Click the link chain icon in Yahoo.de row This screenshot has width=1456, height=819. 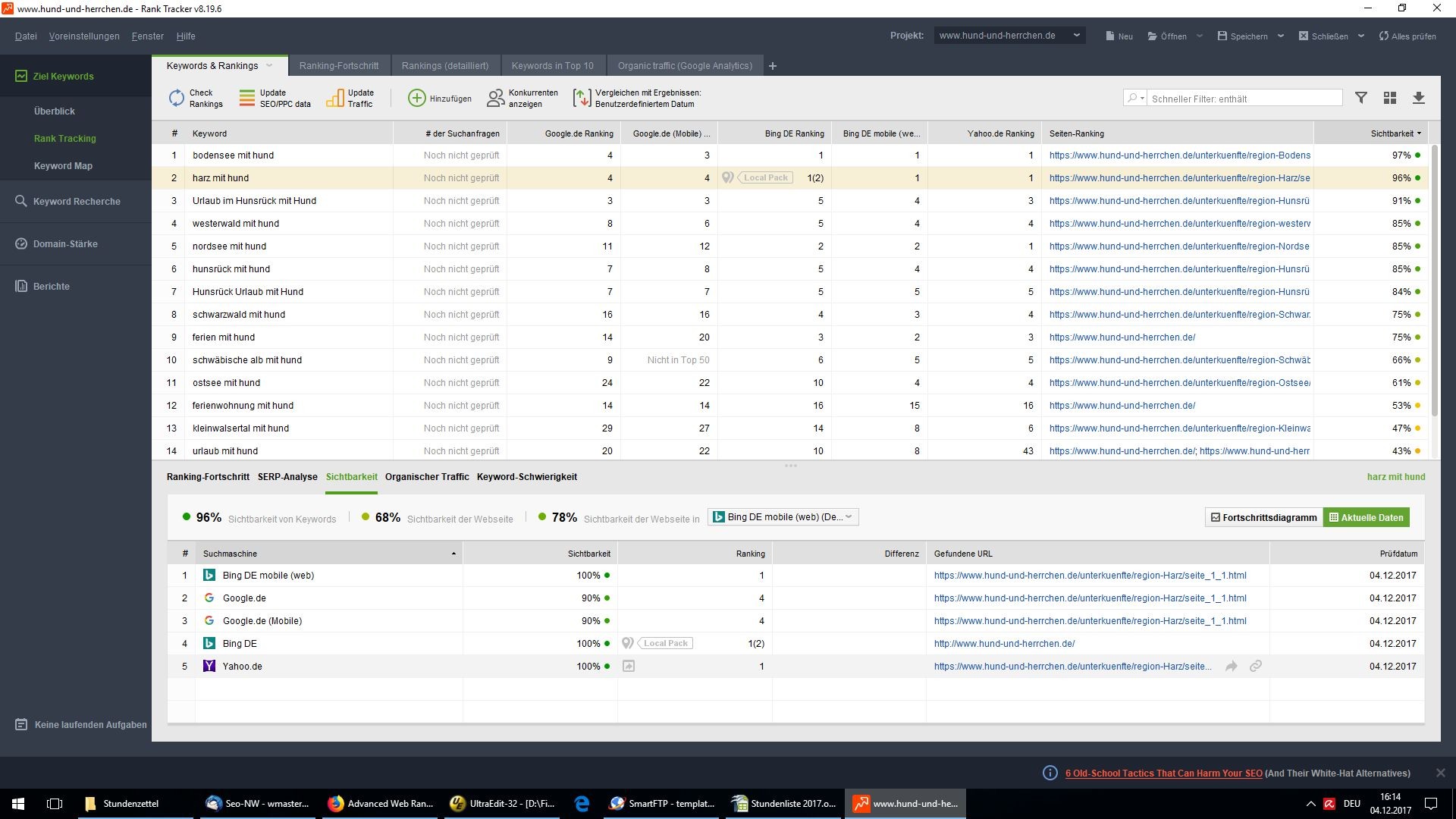click(1256, 666)
